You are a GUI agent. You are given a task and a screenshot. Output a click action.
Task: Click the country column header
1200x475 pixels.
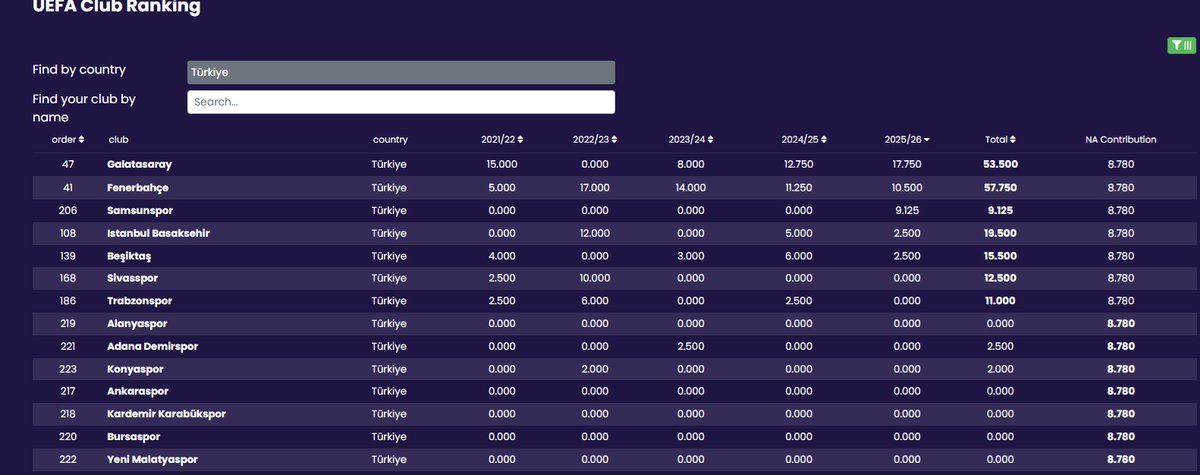(390, 140)
